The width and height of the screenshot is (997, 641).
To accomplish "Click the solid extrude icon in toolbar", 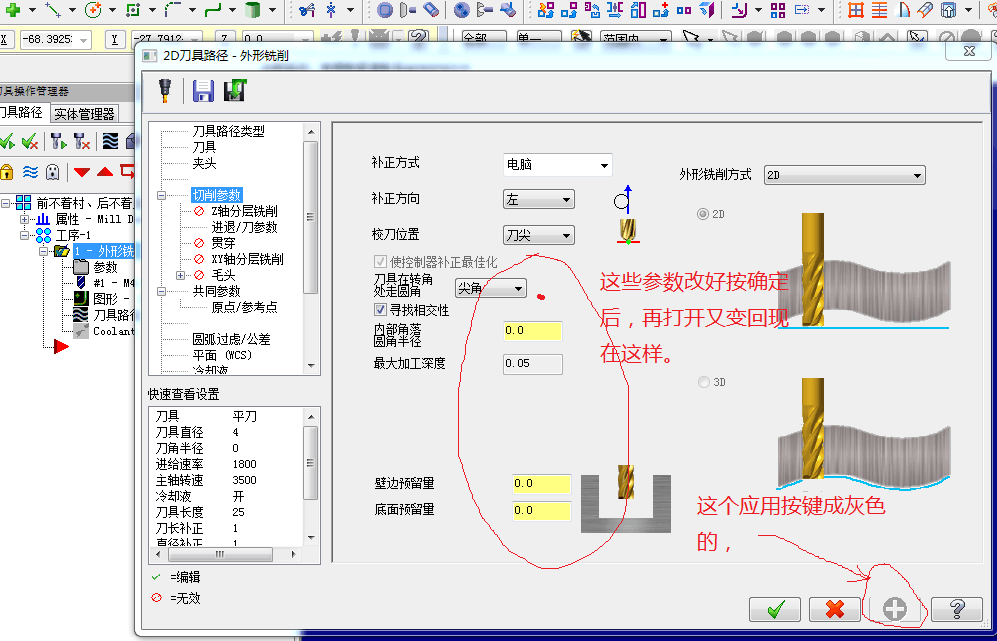I will click(x=385, y=10).
